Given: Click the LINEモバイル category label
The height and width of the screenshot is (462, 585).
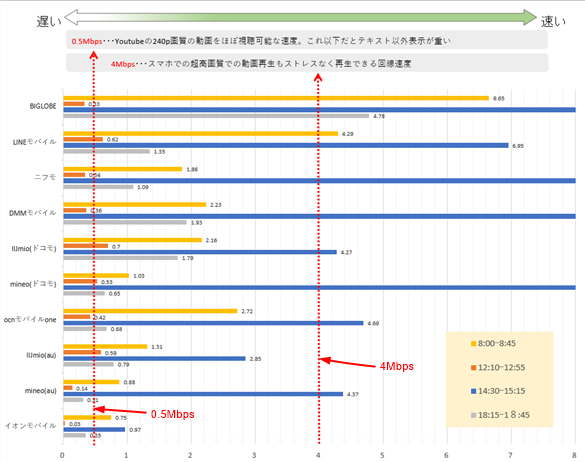Looking at the screenshot, I should pyautogui.click(x=34, y=142).
